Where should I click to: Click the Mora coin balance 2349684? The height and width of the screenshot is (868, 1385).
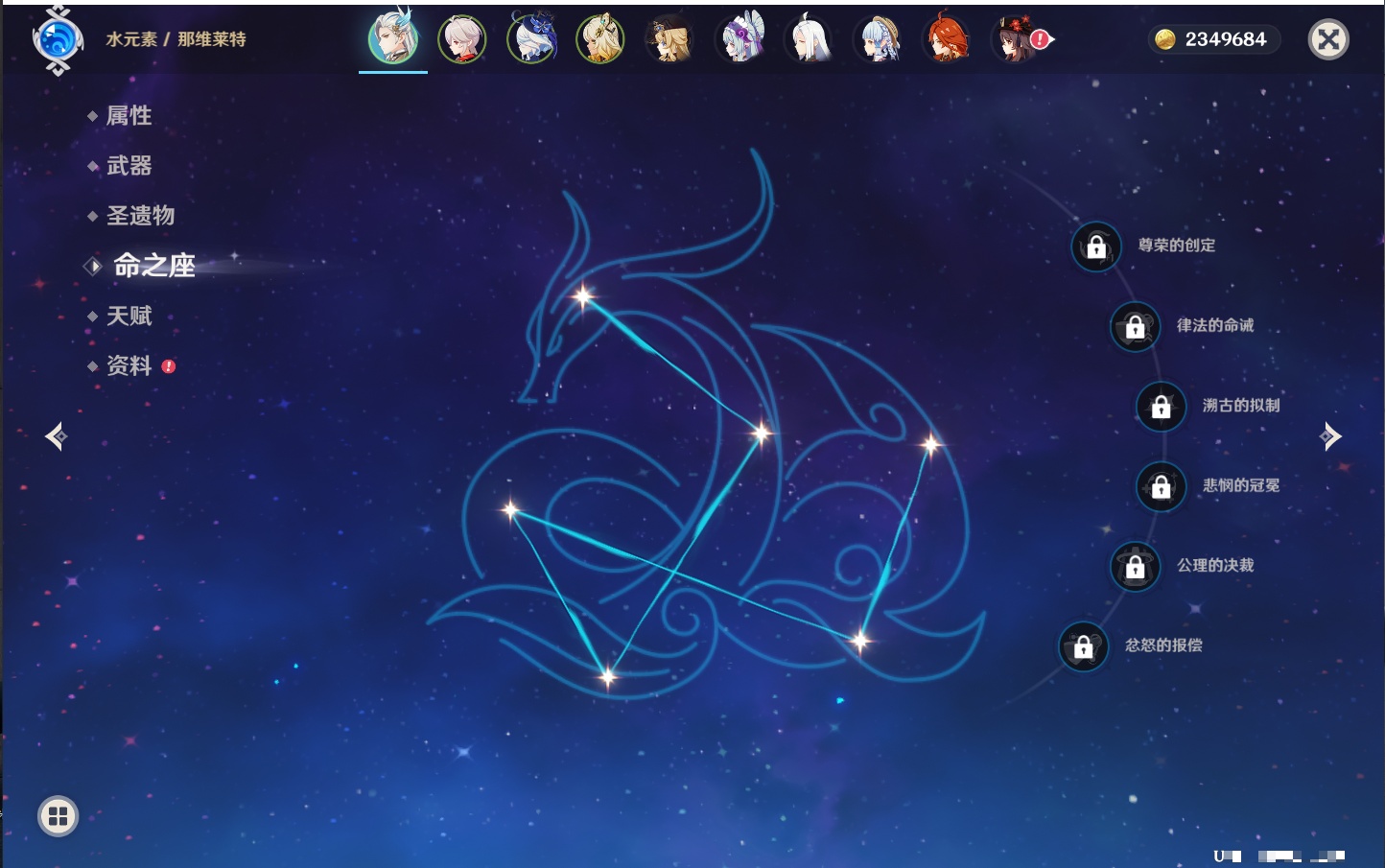[1213, 39]
